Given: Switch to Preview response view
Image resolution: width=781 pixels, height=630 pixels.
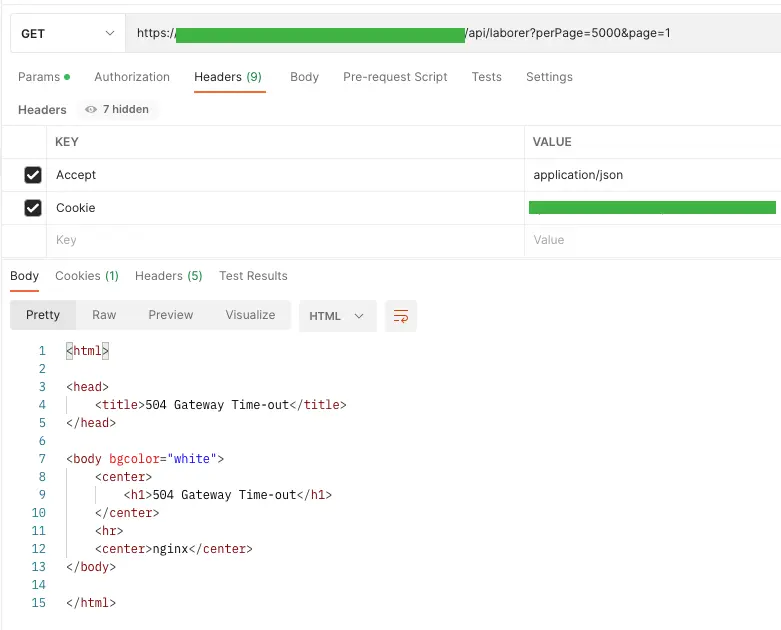Looking at the screenshot, I should click(171, 315).
